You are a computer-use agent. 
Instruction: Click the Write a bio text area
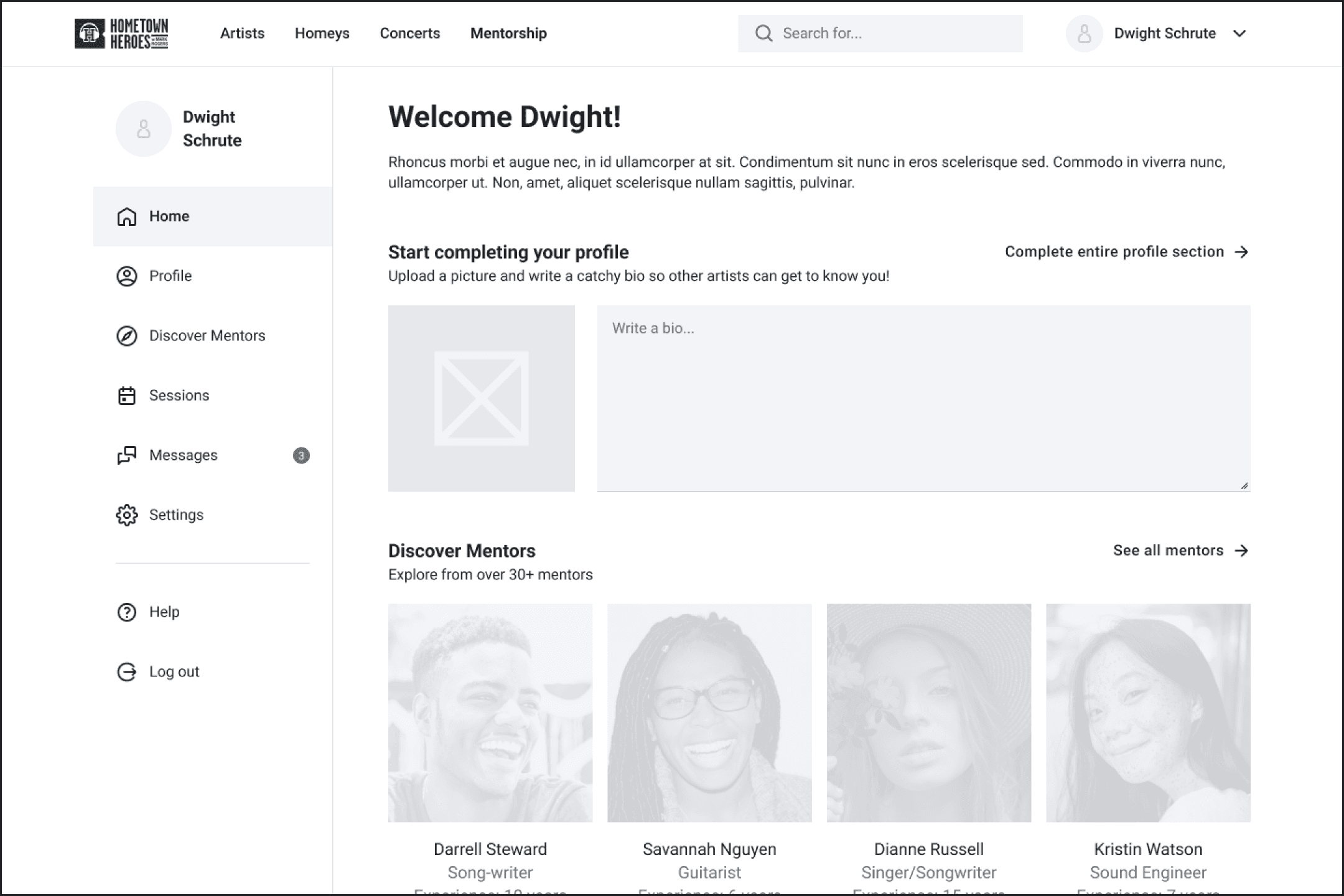tap(924, 398)
